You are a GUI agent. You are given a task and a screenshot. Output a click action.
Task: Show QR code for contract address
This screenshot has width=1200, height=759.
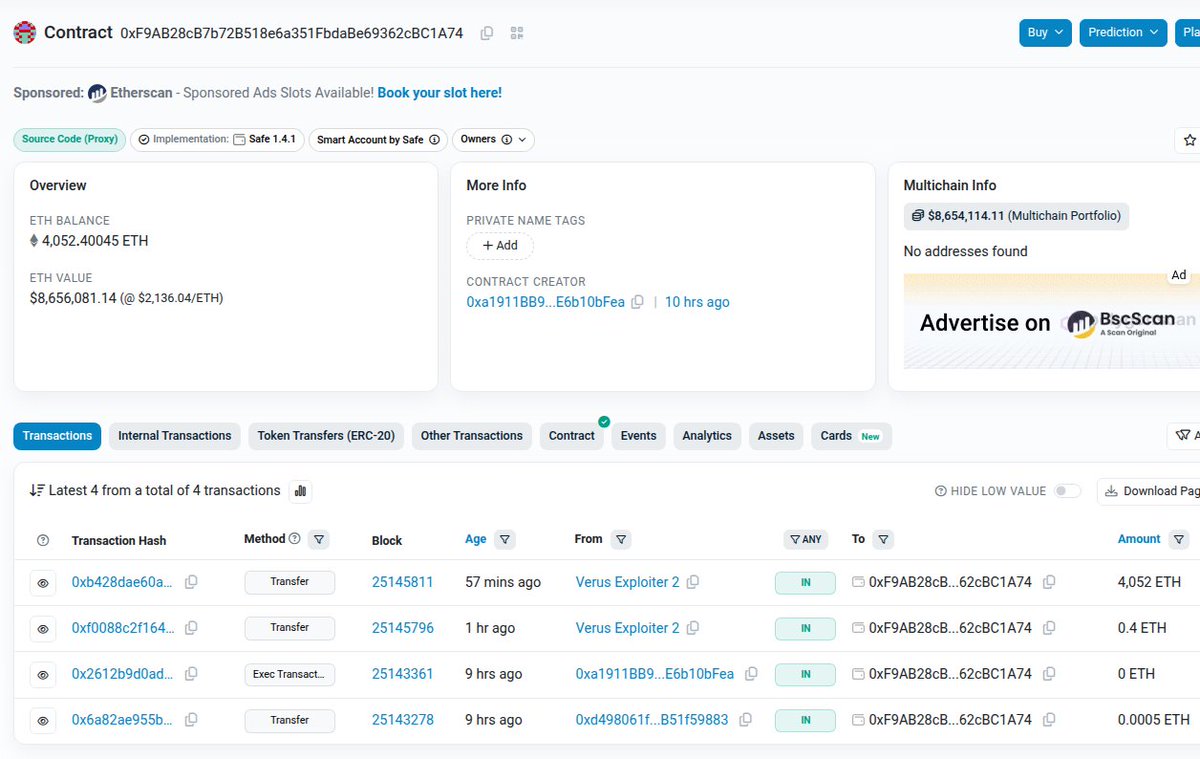click(x=517, y=33)
